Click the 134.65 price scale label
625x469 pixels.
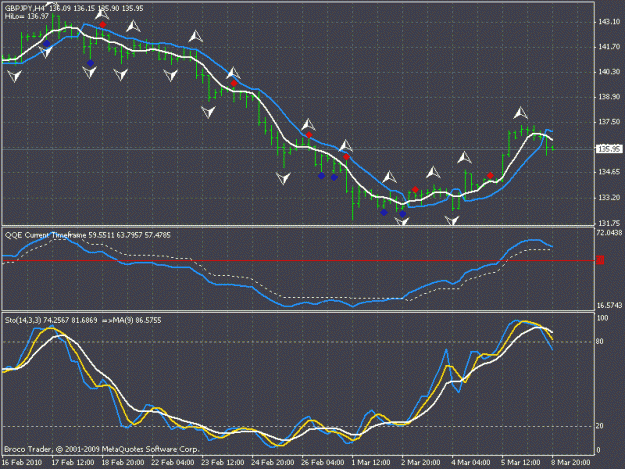(609, 172)
